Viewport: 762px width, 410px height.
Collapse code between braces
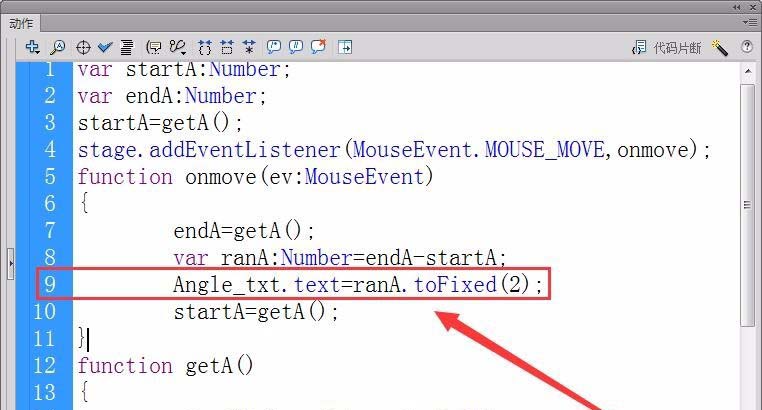pyautogui.click(x=205, y=47)
